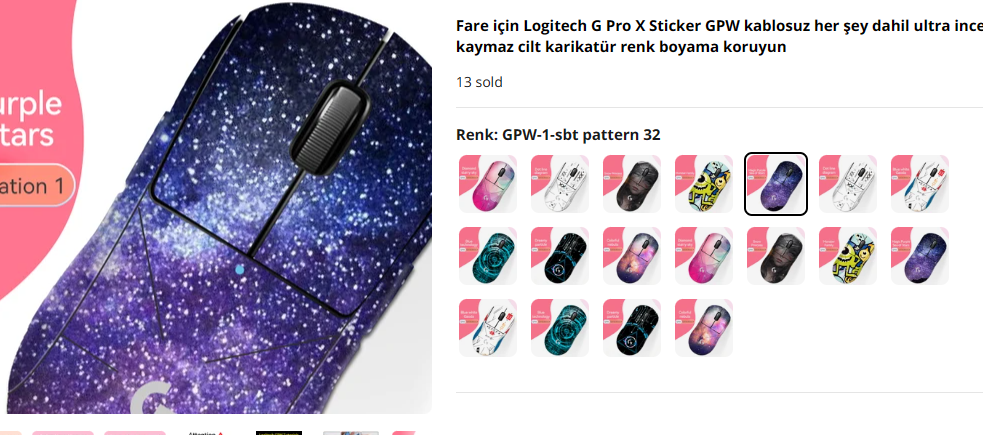Choose Diamond starry sky swatch in second row

tap(704, 256)
